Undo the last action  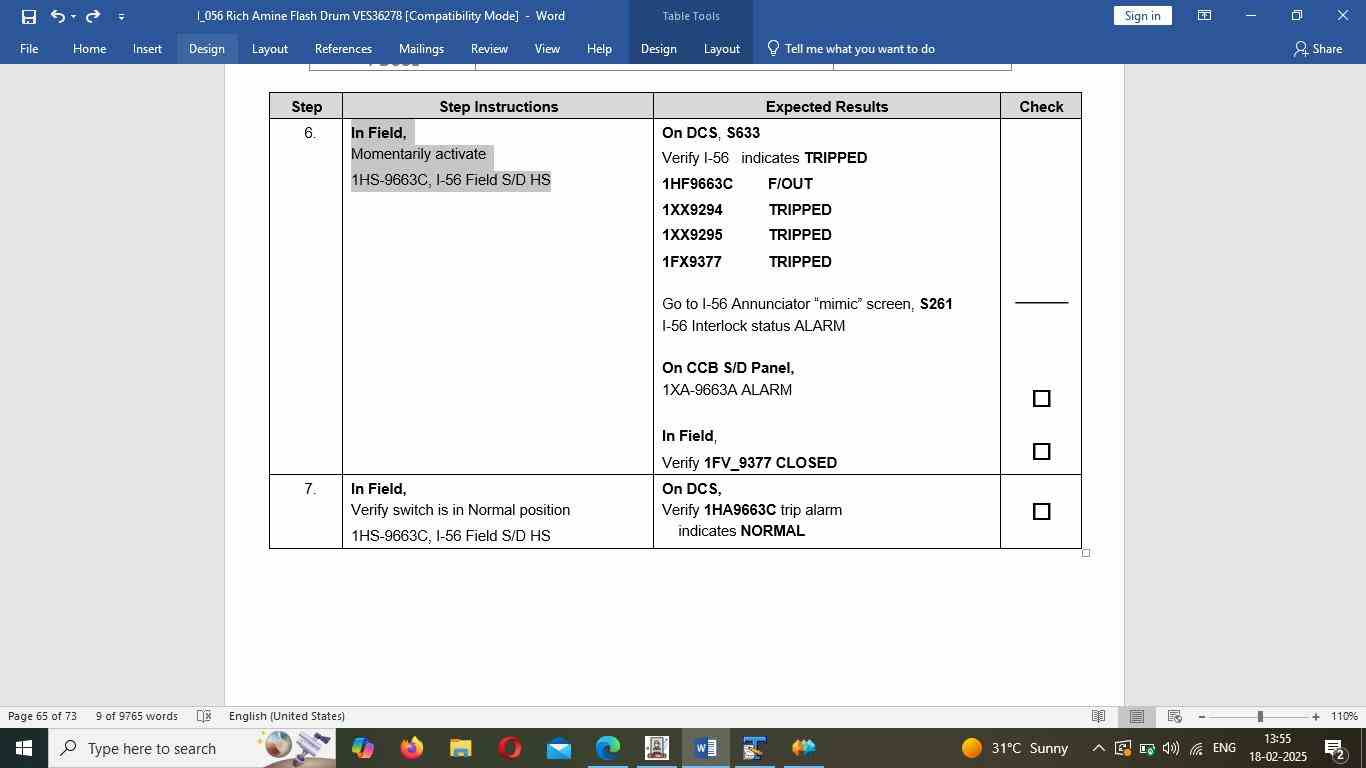(x=58, y=16)
